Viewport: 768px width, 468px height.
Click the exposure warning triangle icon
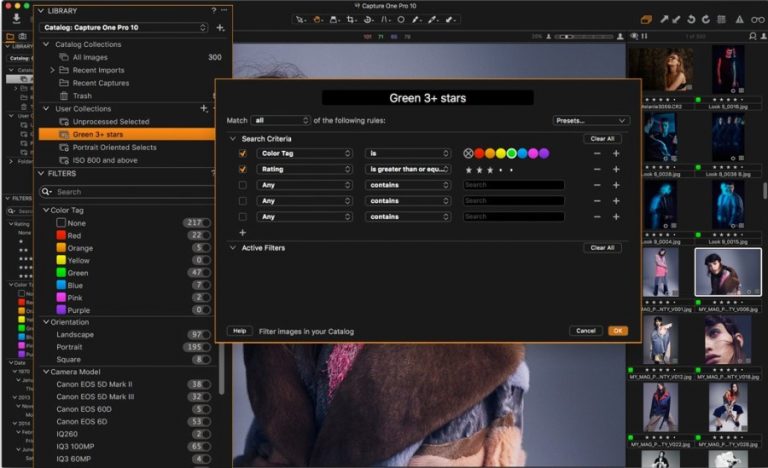click(x=740, y=20)
